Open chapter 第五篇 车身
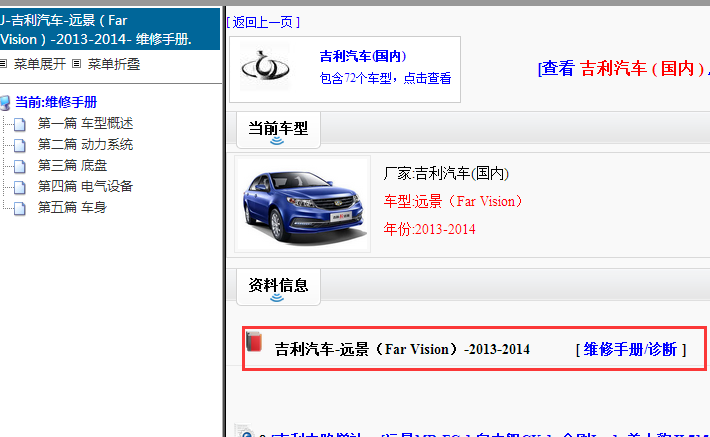The image size is (710, 437). (72, 207)
